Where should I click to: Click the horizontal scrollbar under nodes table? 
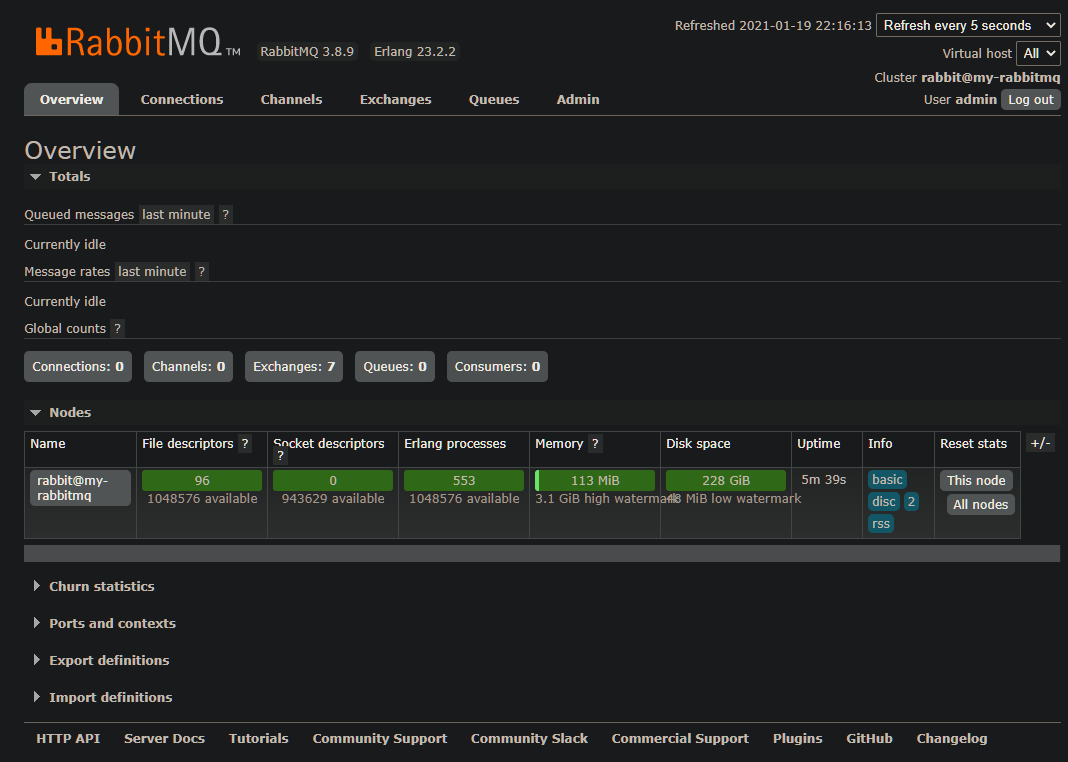(x=542, y=554)
